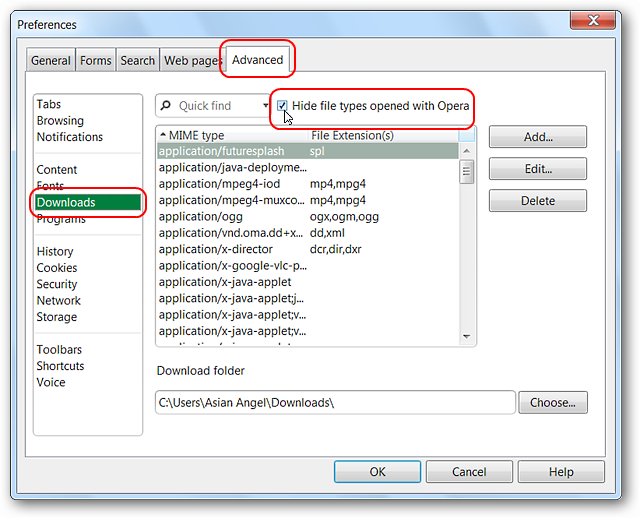640x518 pixels.
Task: Select the application/x-java-applet row
Action: point(308,282)
